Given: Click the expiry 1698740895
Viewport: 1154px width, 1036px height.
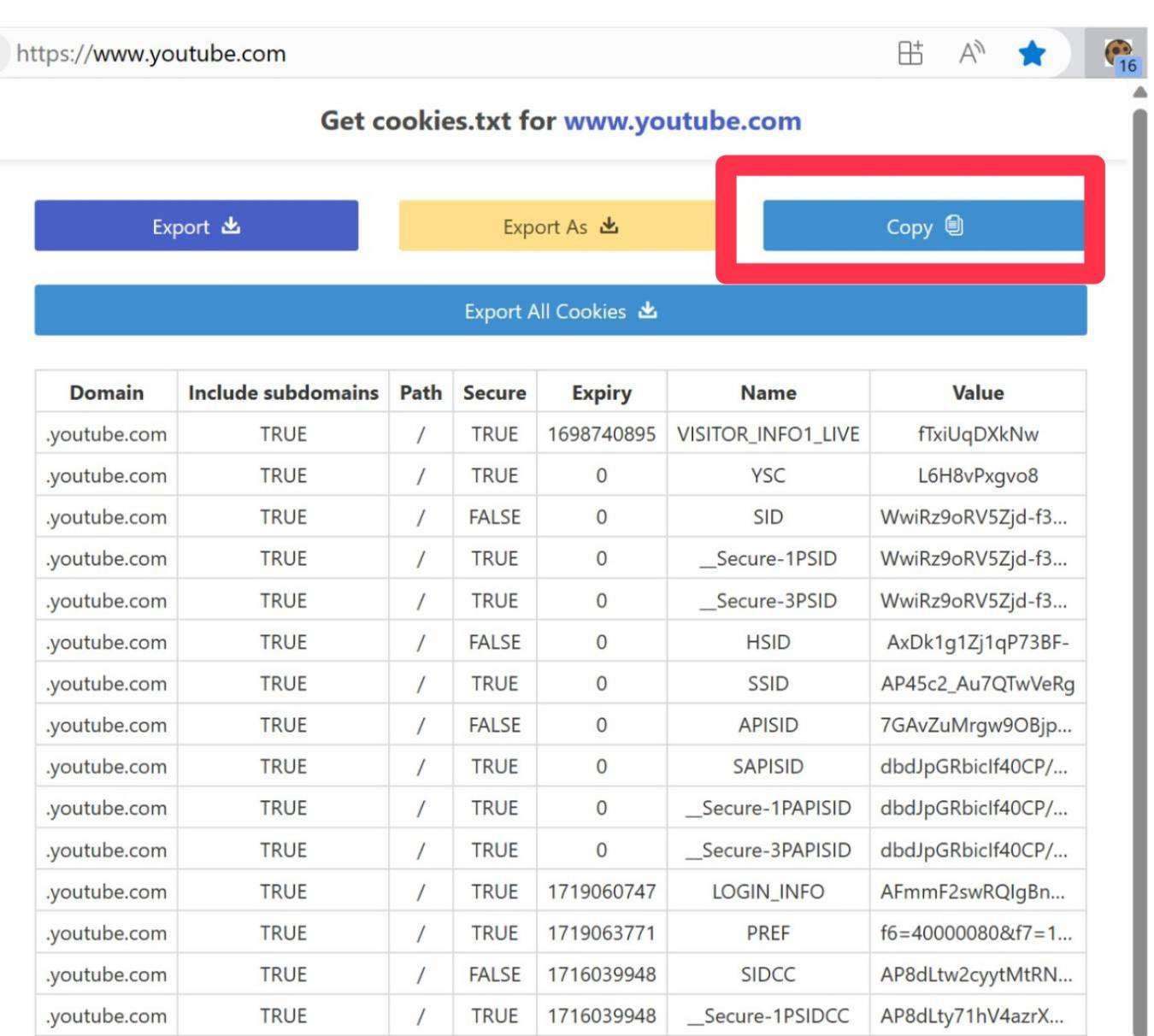Looking at the screenshot, I should (602, 434).
